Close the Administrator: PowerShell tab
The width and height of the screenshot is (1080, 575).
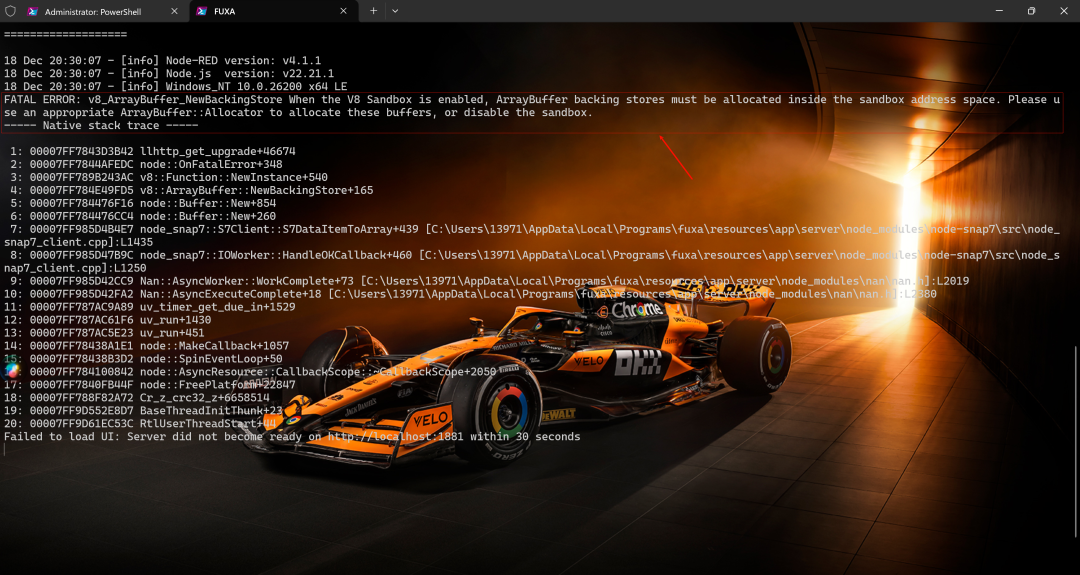click(x=174, y=11)
